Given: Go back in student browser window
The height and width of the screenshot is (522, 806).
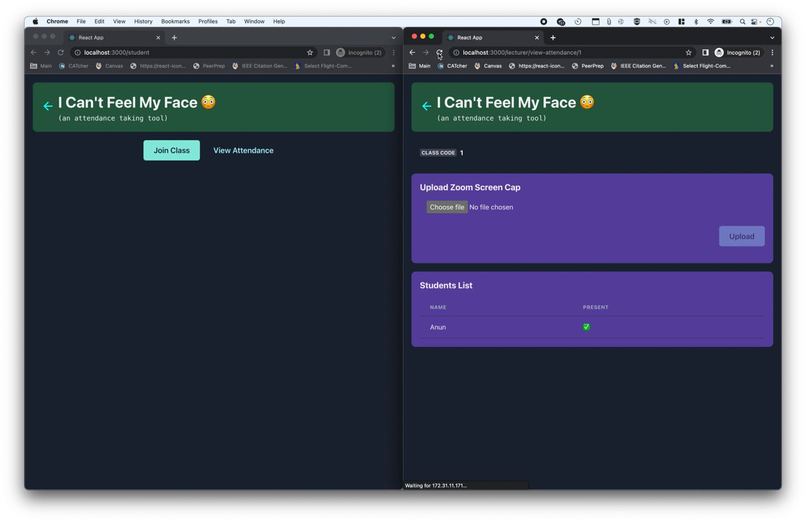Looking at the screenshot, I should click(x=33, y=52).
